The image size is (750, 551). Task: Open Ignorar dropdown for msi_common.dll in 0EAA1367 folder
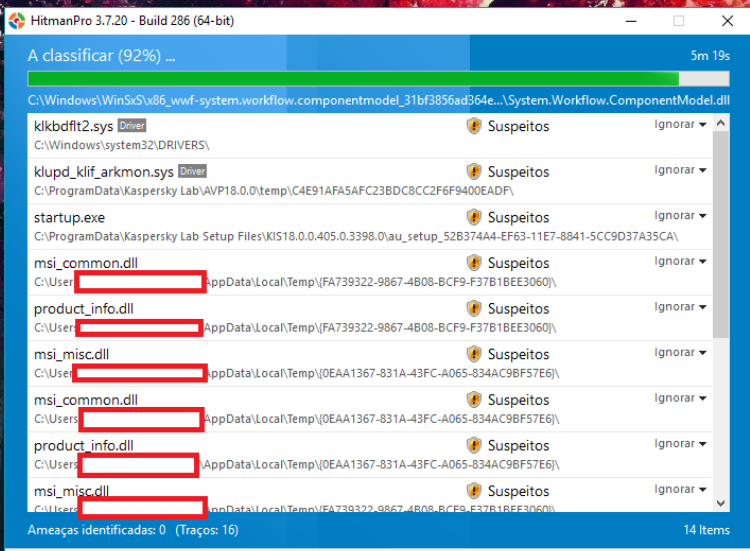pos(680,398)
